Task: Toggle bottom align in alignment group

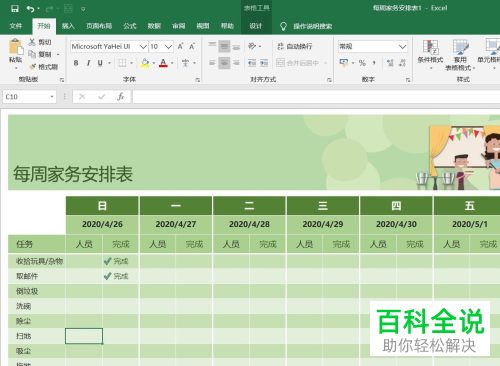Action: [236, 46]
